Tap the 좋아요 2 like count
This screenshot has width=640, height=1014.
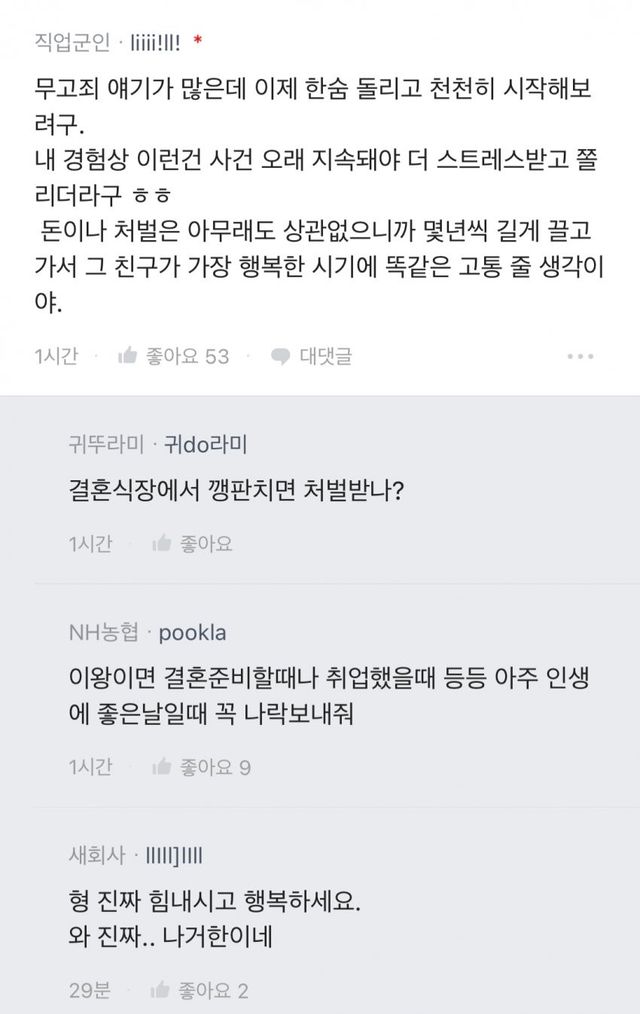pos(214,990)
